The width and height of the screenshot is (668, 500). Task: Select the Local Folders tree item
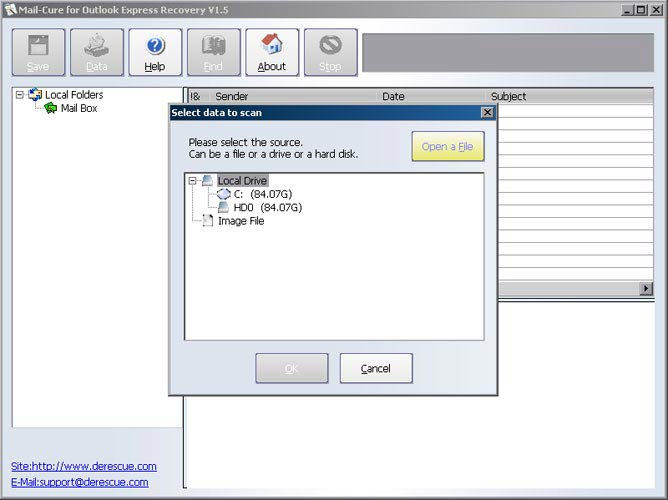click(74, 95)
